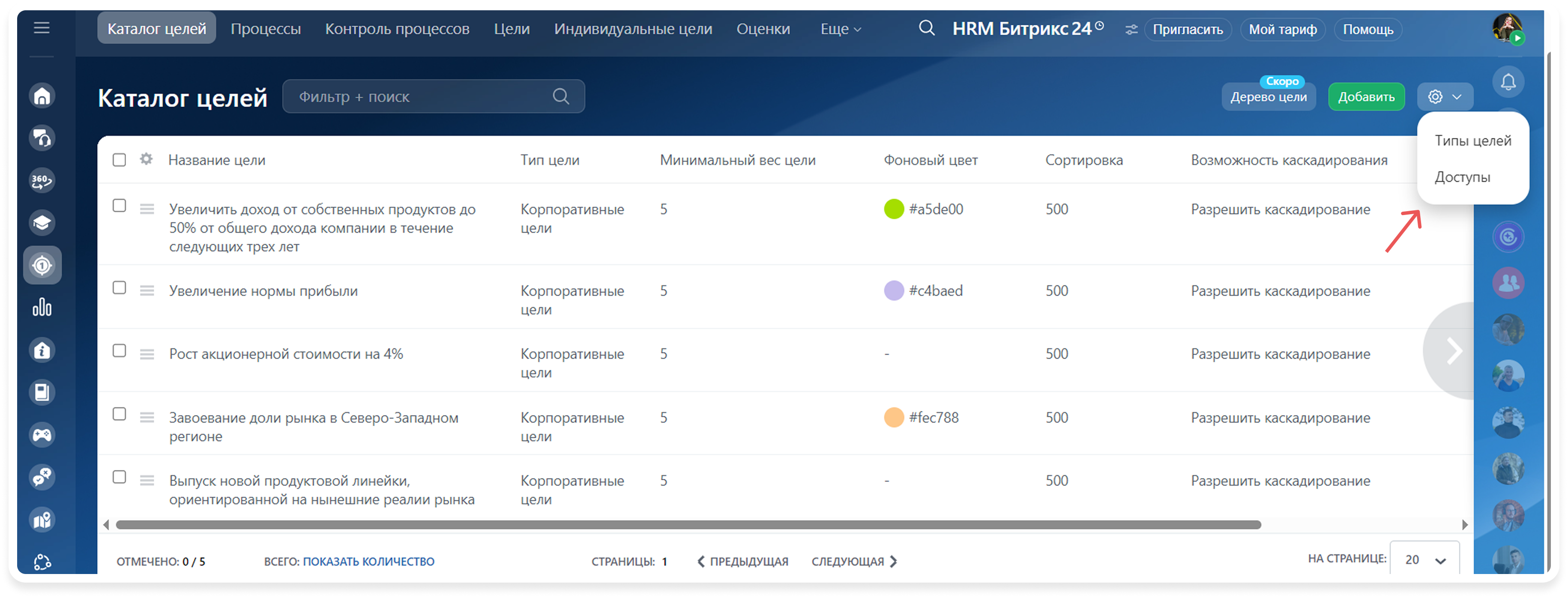
Task: Click the table column settings gear
Action: [x=146, y=159]
